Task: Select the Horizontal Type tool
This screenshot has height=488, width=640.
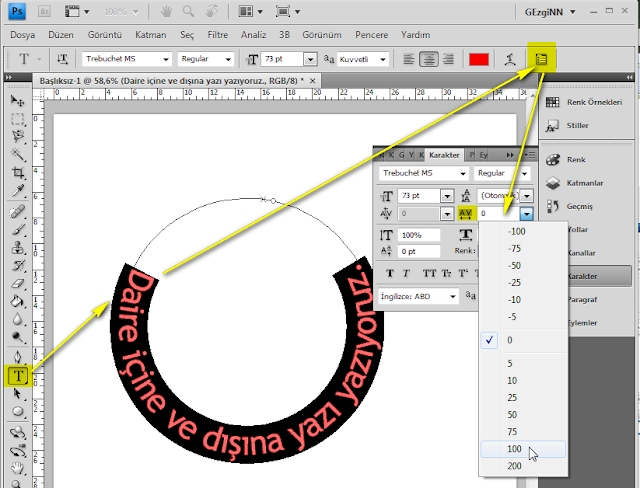Action: pos(18,376)
